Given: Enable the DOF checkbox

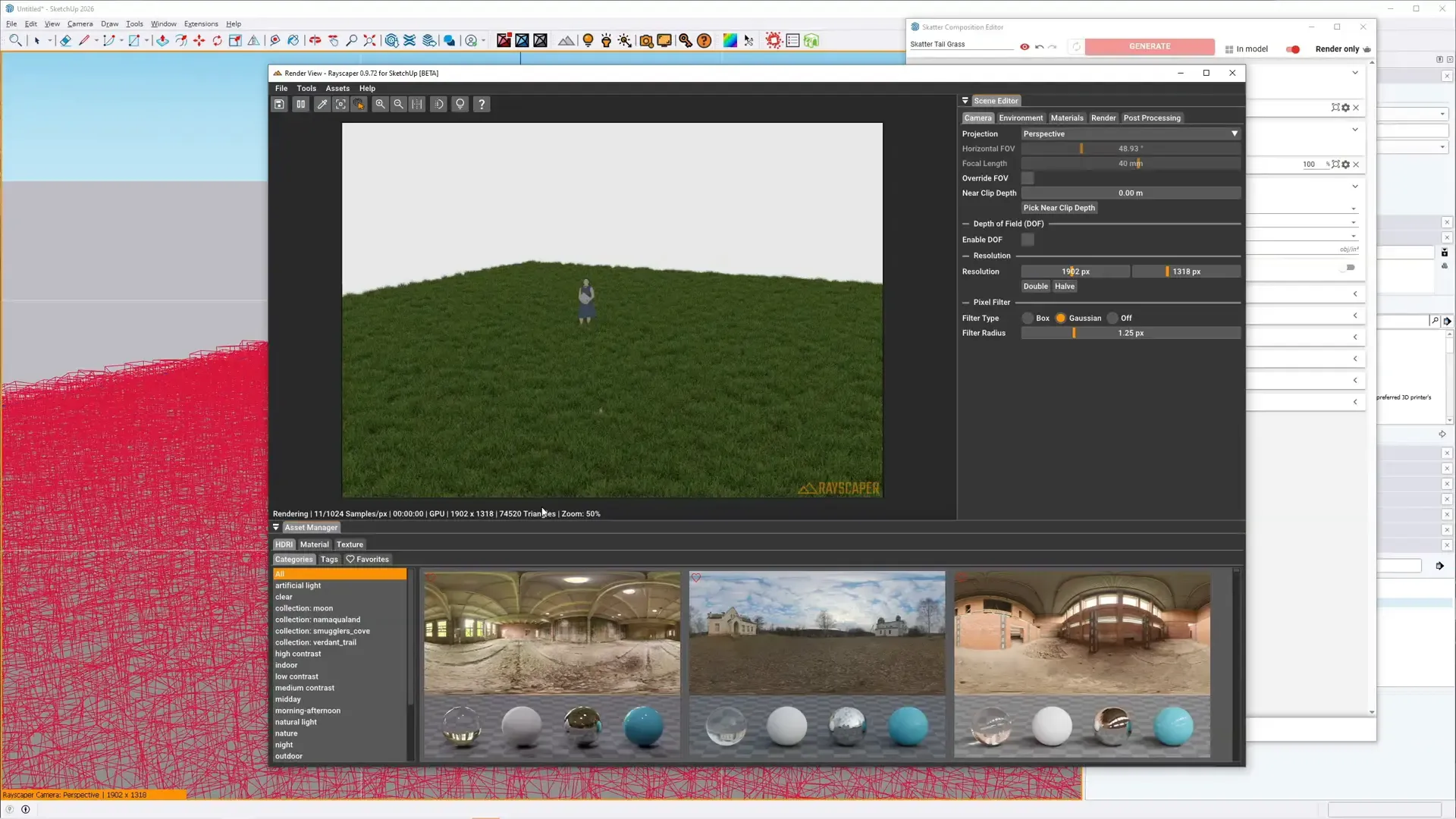Looking at the screenshot, I should 1028,240.
